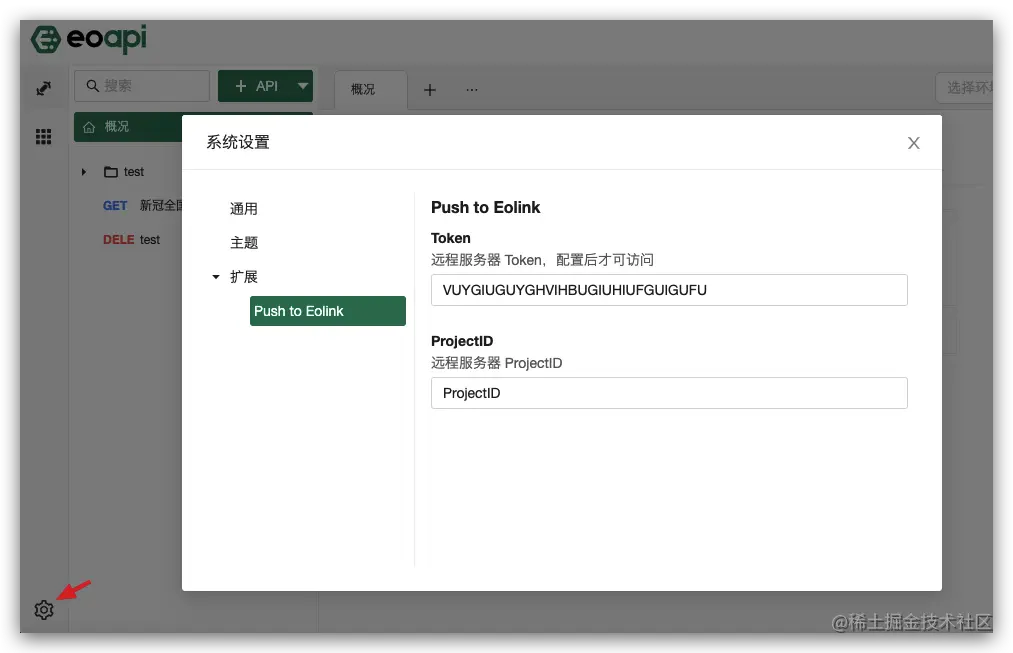Click the search magnifier icon

point(92,86)
